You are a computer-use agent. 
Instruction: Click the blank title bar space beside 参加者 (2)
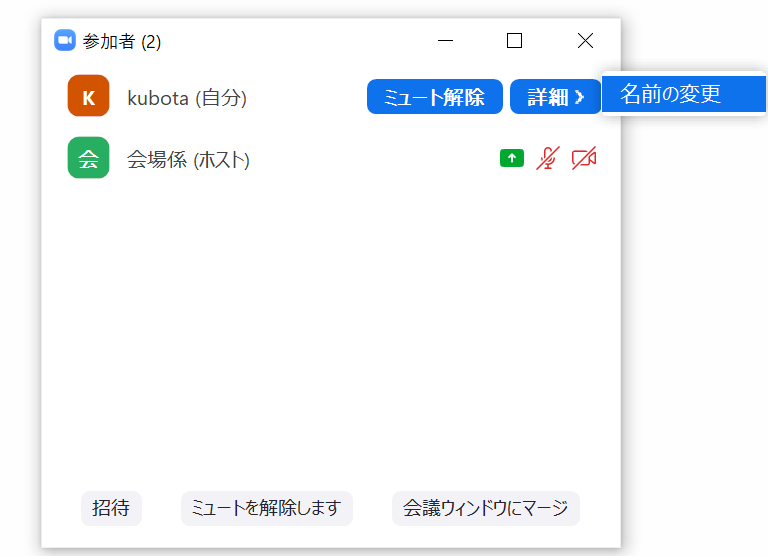coord(300,41)
